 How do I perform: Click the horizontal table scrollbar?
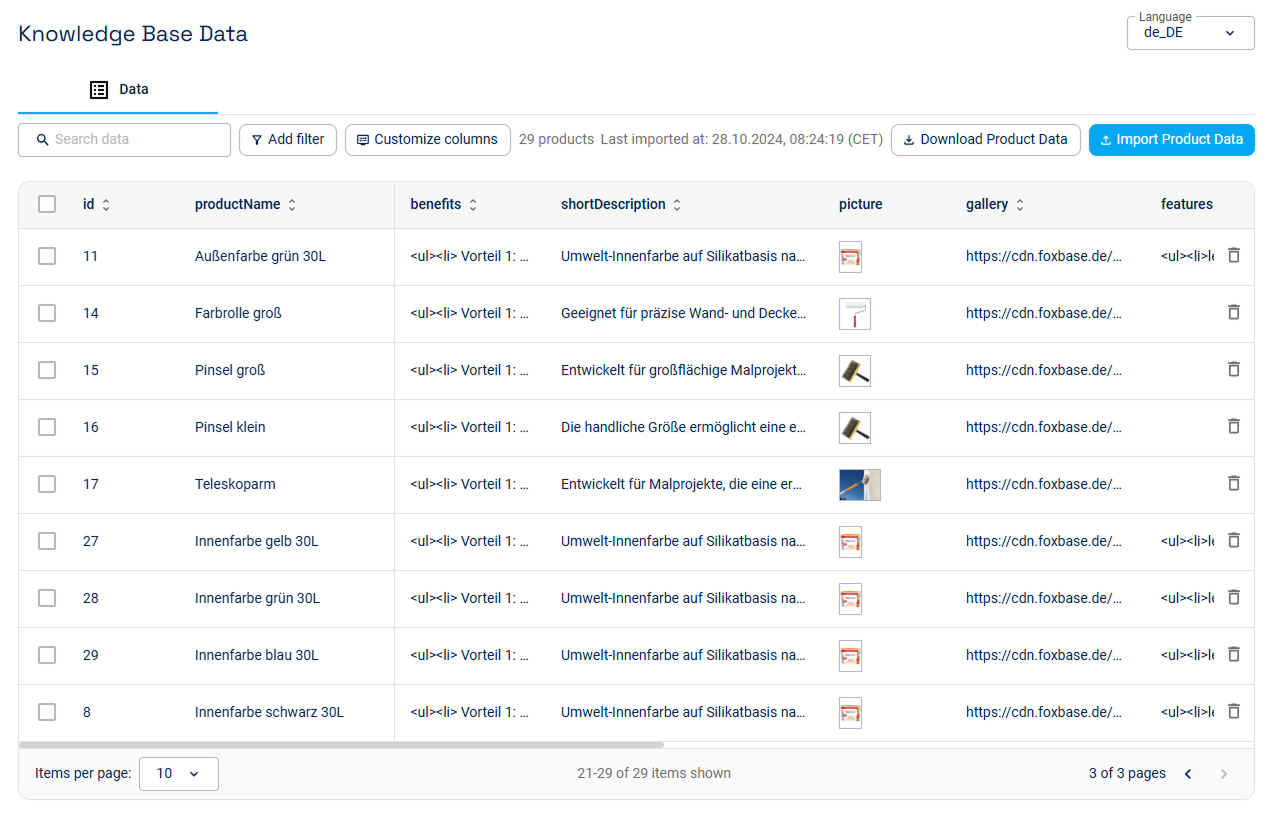(341, 745)
